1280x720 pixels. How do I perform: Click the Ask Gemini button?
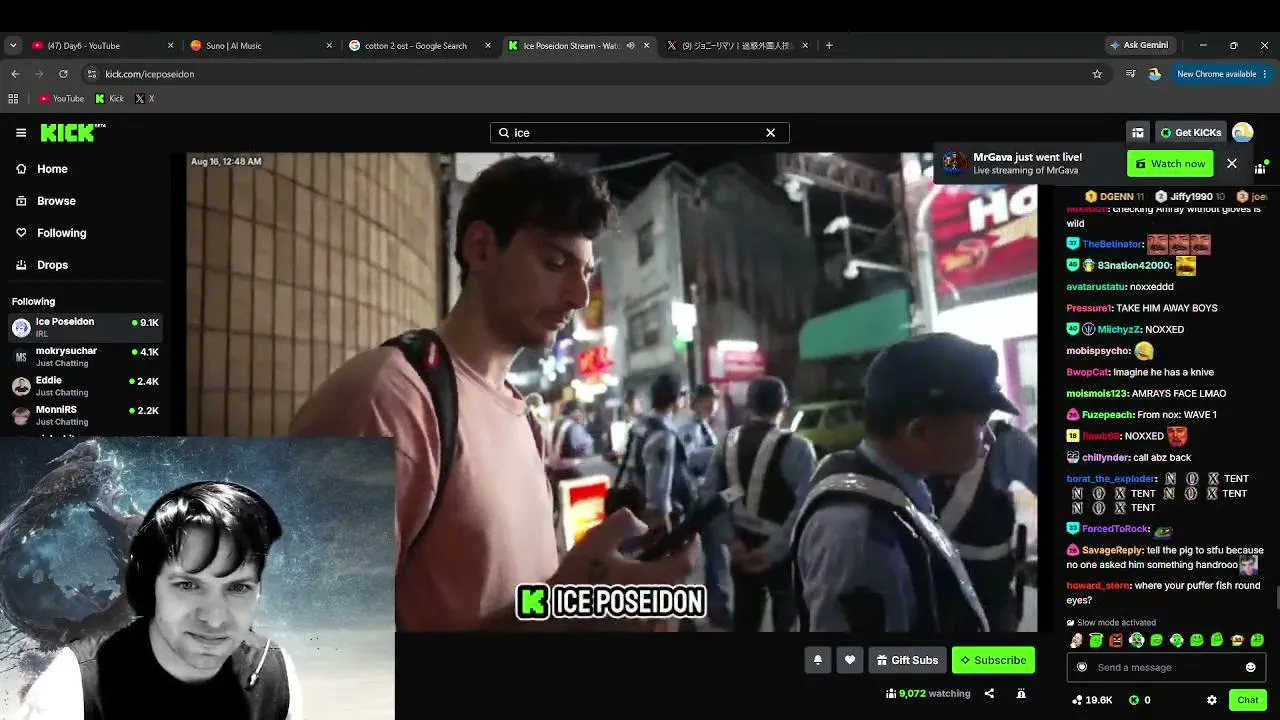(x=1139, y=45)
